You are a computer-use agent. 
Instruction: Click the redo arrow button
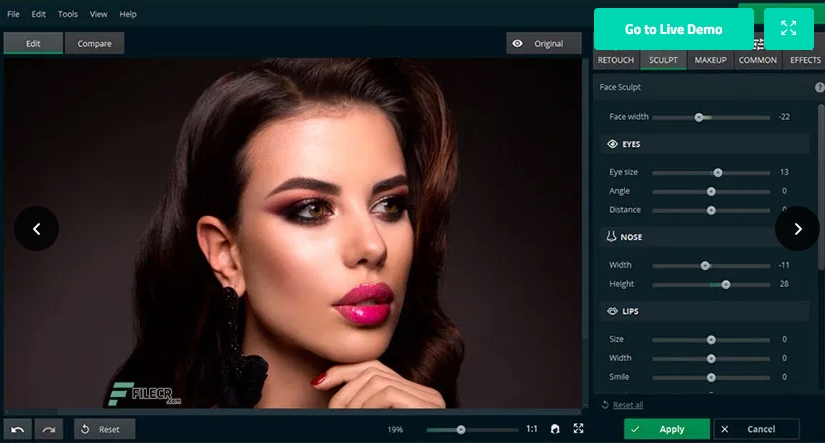pos(49,429)
